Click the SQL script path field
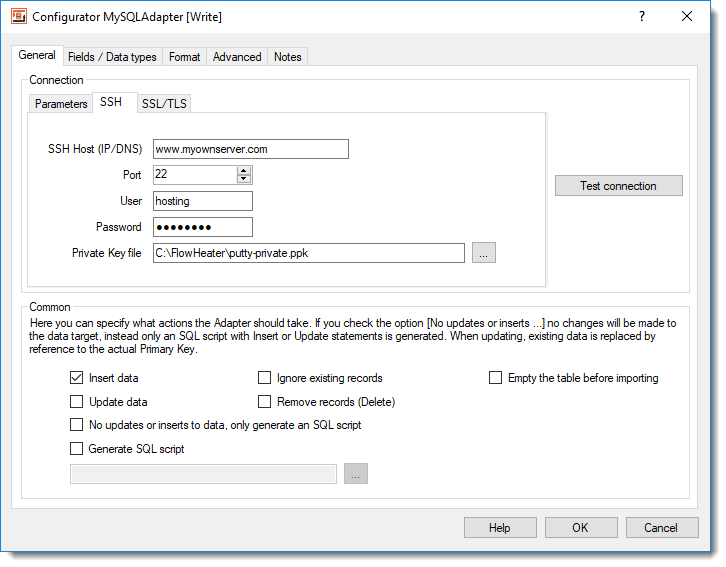Viewport: 726px width, 567px height. [203, 474]
